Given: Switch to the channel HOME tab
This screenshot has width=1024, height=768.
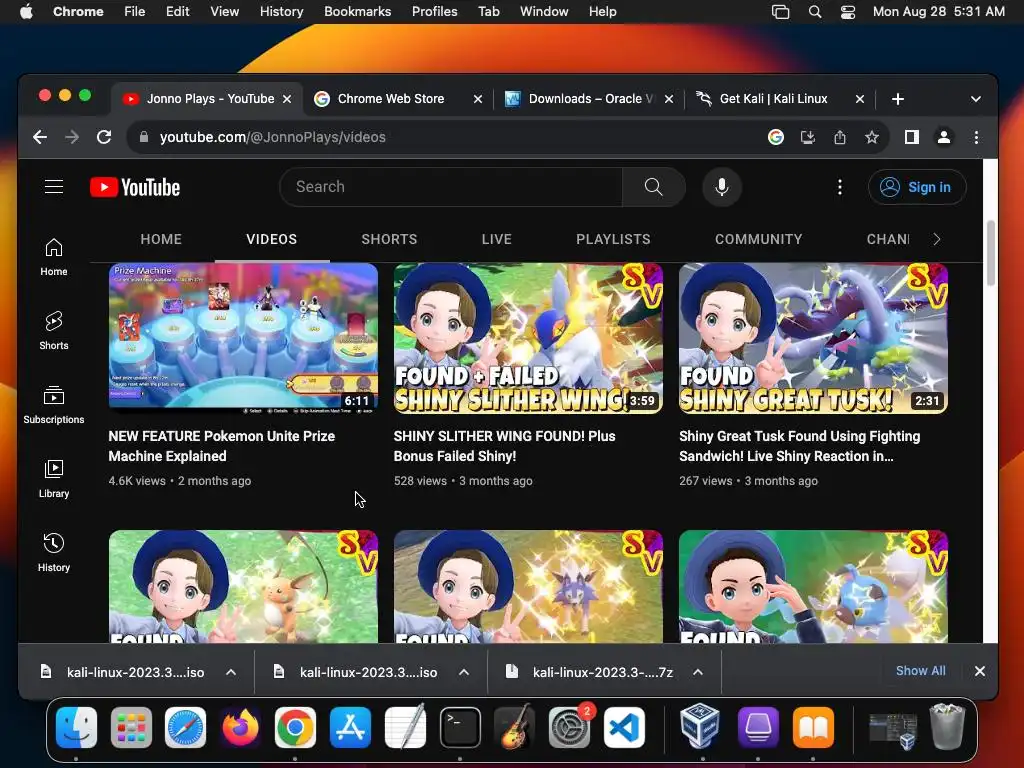Looking at the screenshot, I should pyautogui.click(x=161, y=239).
